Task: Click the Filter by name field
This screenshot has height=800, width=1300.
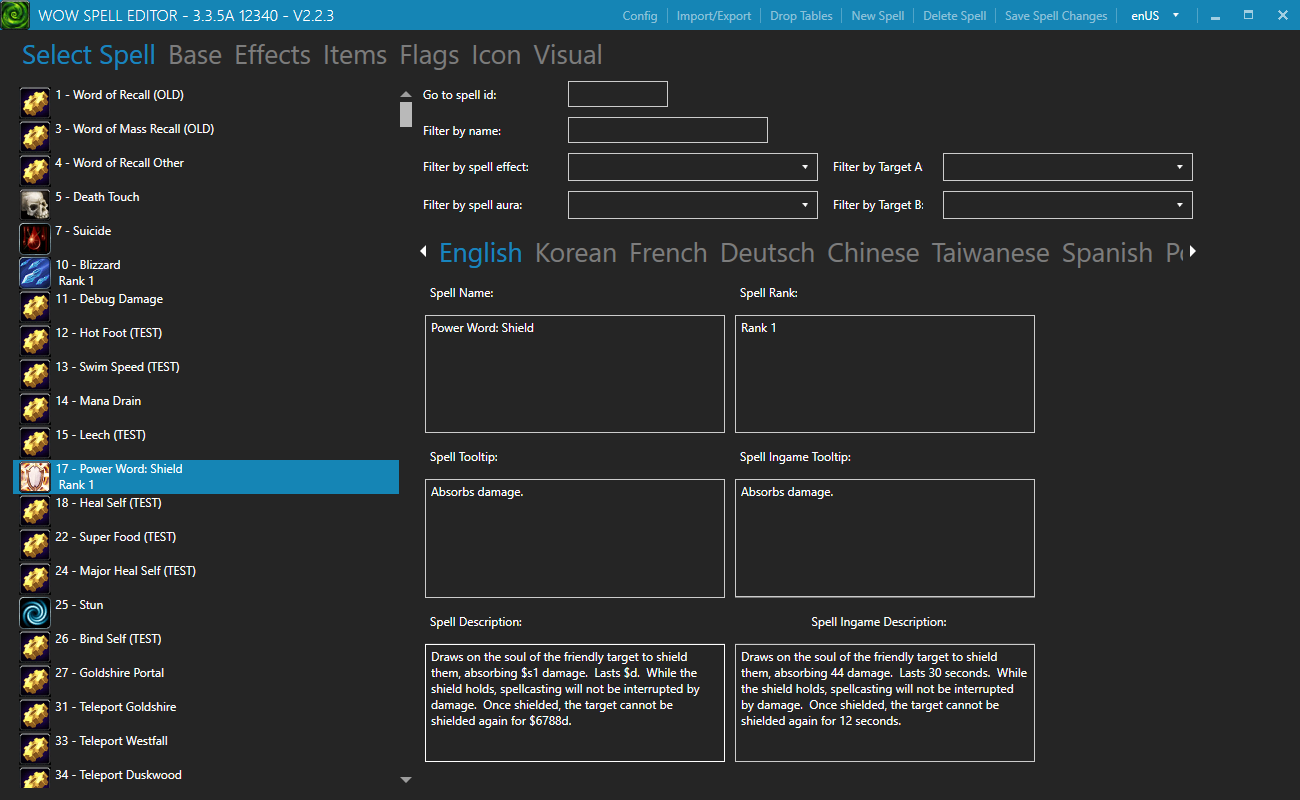Action: pos(668,130)
